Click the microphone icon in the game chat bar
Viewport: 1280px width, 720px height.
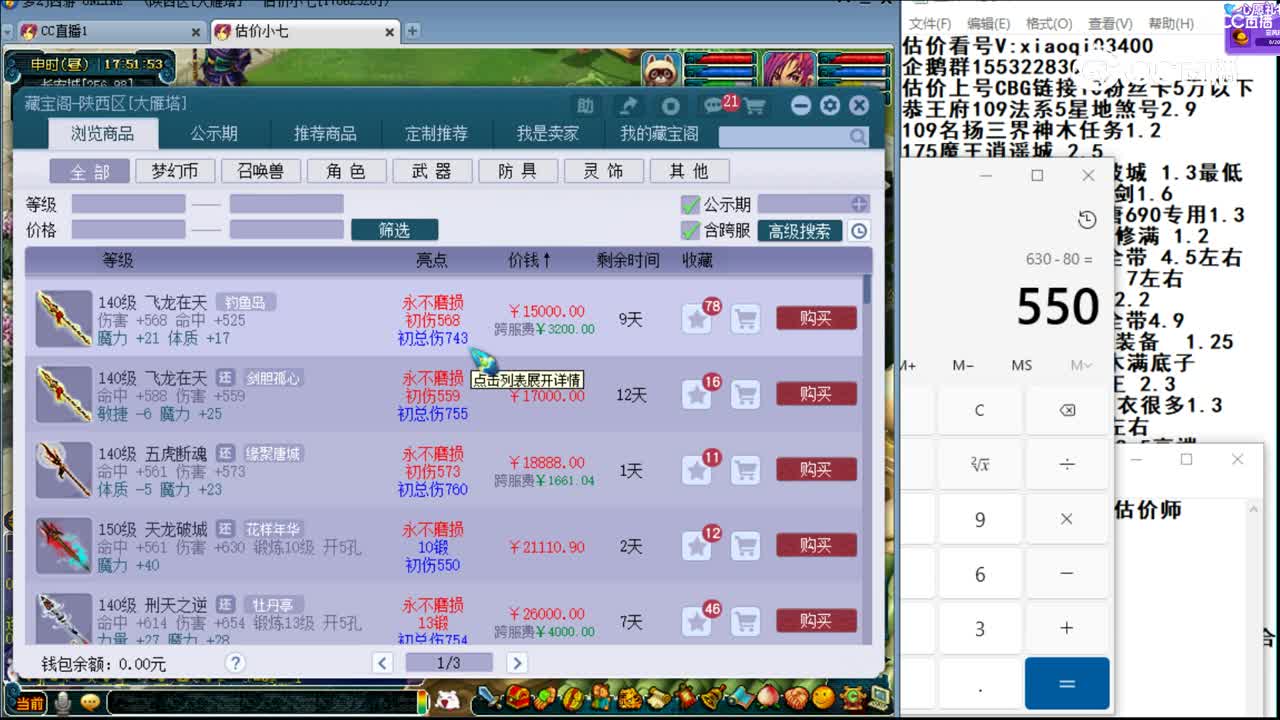(x=63, y=703)
